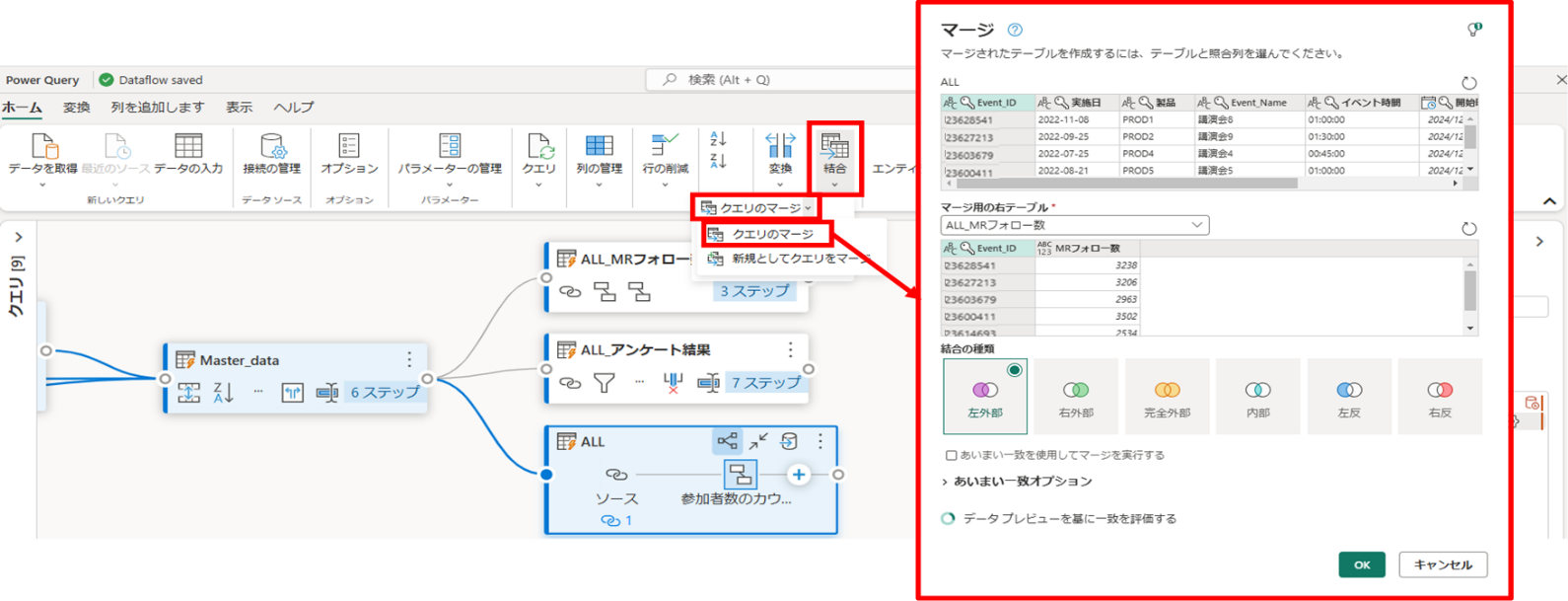Open the 列を追加します tab
The image size is (1568, 601).
(158, 108)
